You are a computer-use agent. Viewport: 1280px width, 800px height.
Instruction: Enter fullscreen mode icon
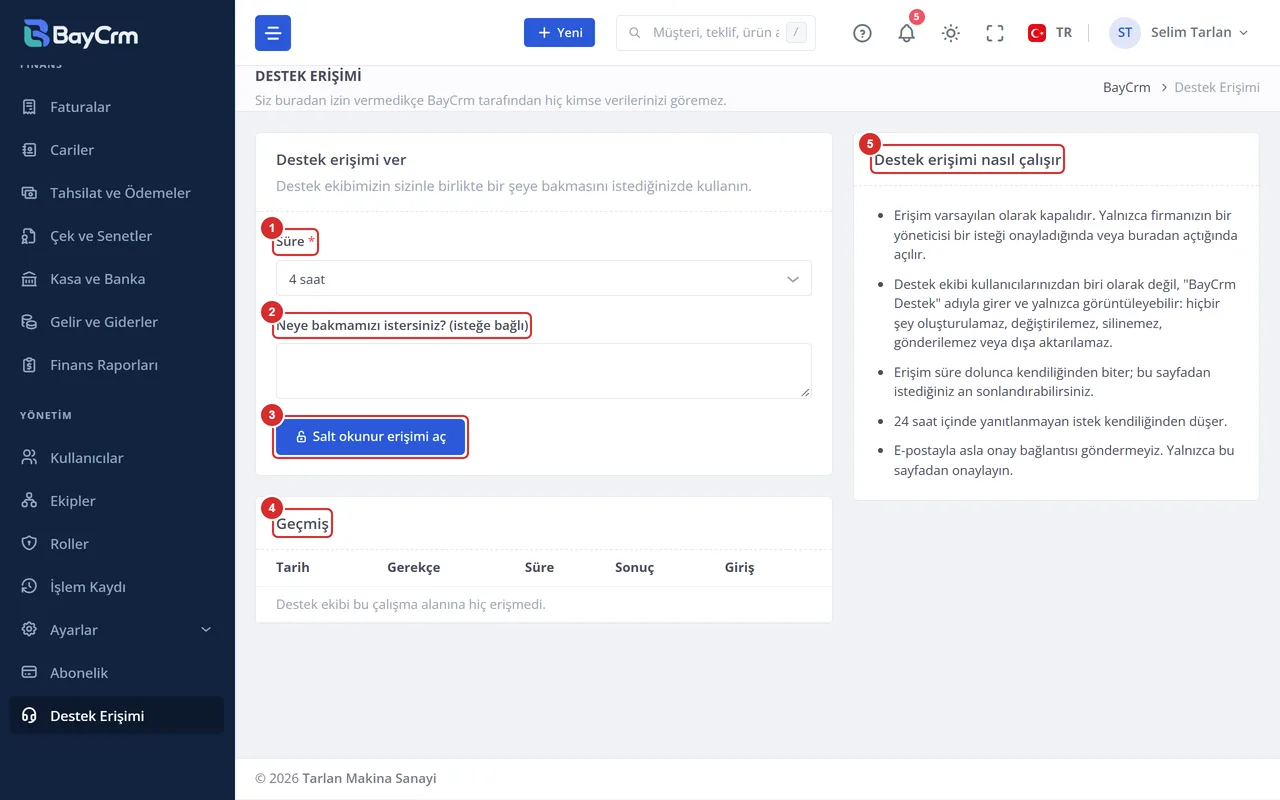(995, 33)
